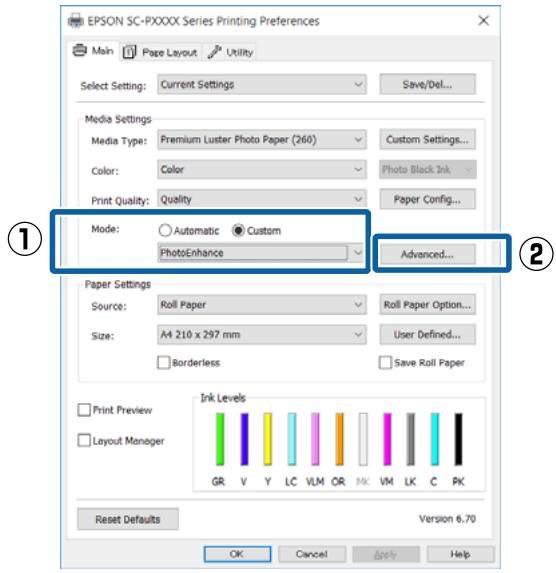Open the paper Size dropdown

262,335
